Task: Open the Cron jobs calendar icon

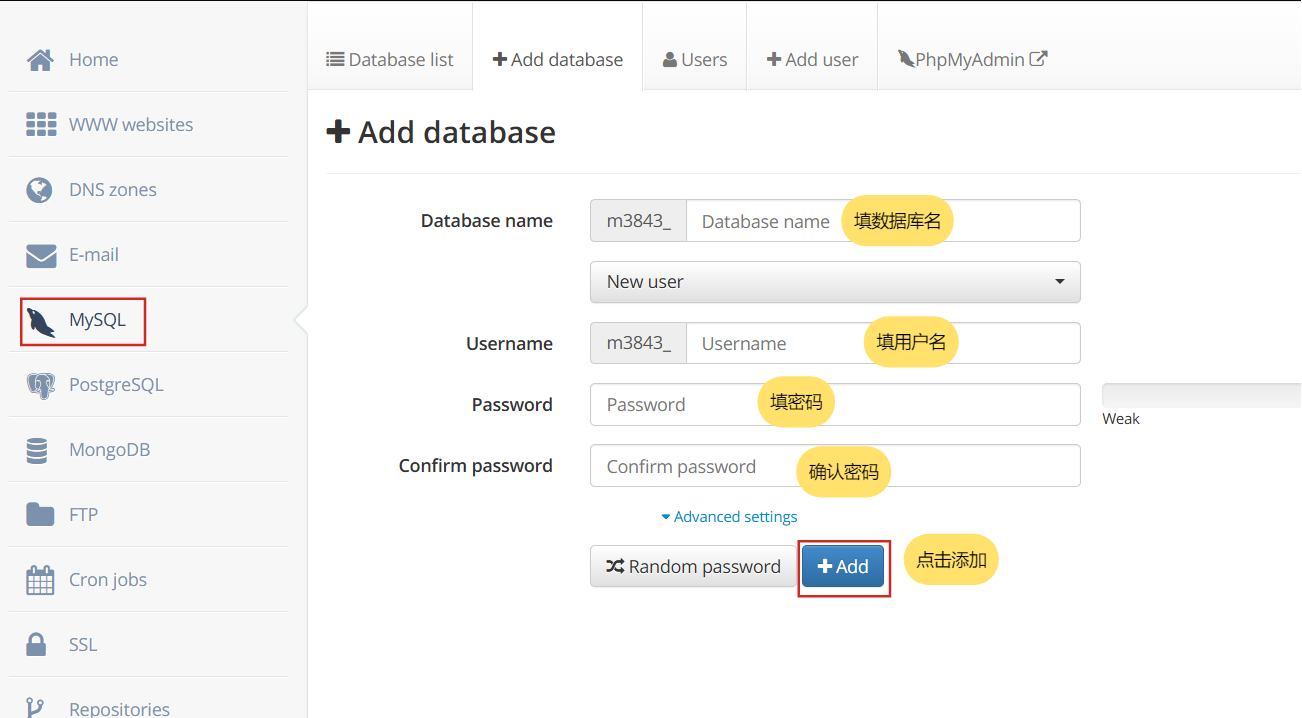Action: [40, 580]
